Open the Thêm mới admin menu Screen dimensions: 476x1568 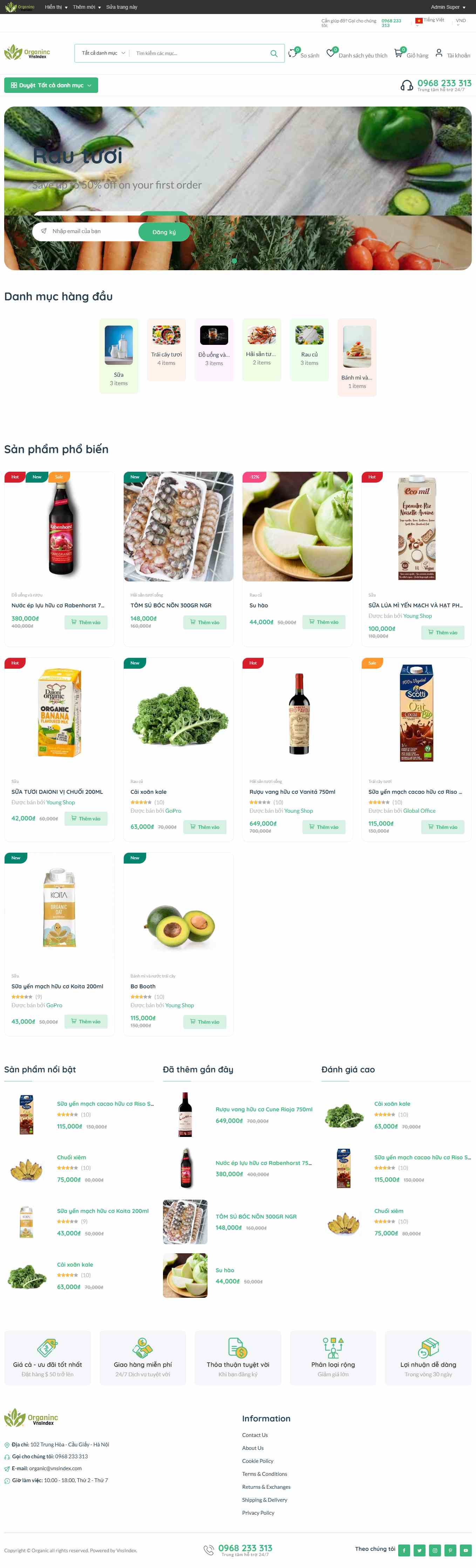coord(87,7)
